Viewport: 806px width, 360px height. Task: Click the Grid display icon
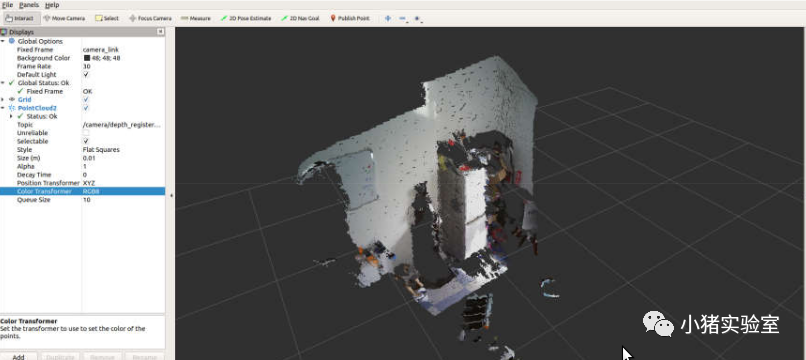[x=12, y=99]
